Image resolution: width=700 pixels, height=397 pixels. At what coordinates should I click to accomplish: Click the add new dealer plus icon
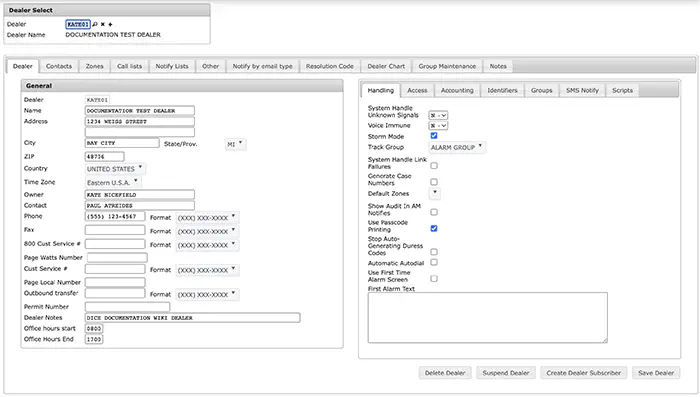coord(110,24)
